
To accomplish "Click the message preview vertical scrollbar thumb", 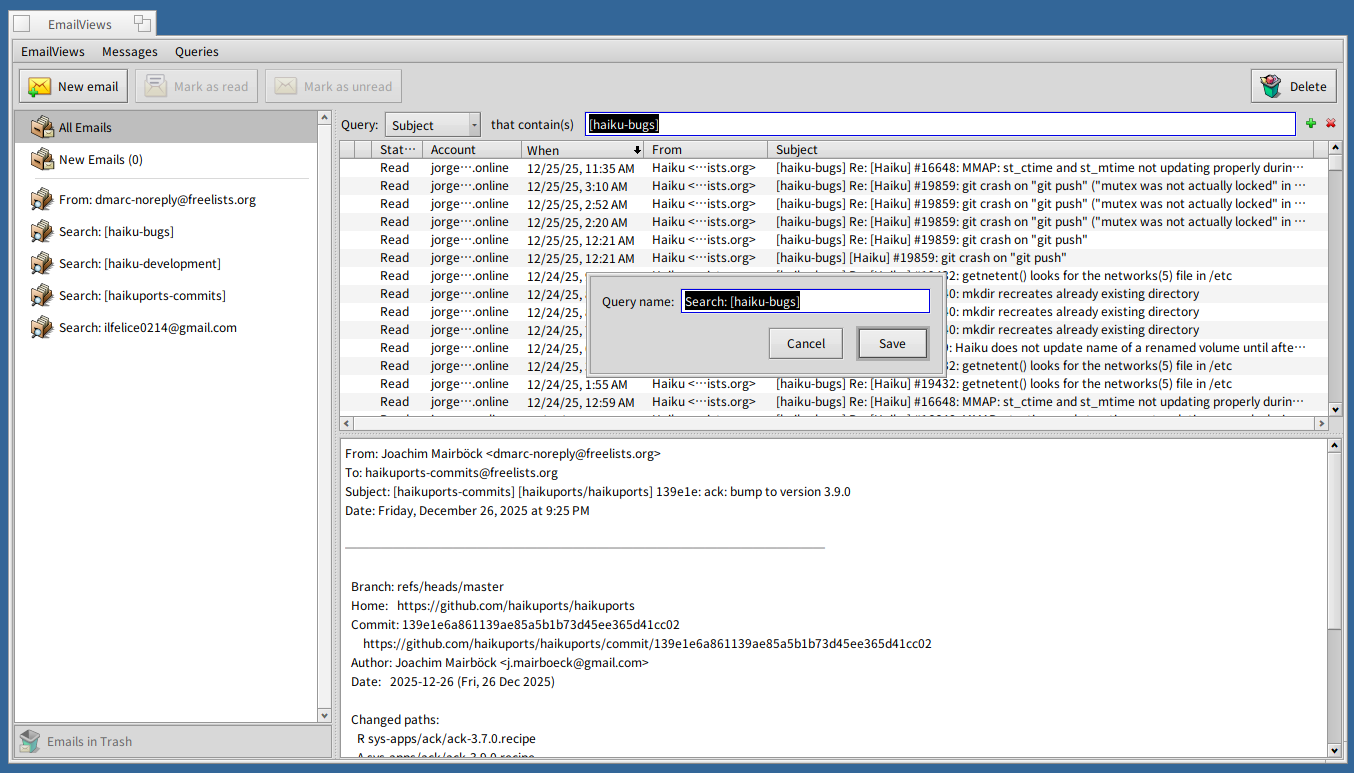I will (x=1335, y=541).
